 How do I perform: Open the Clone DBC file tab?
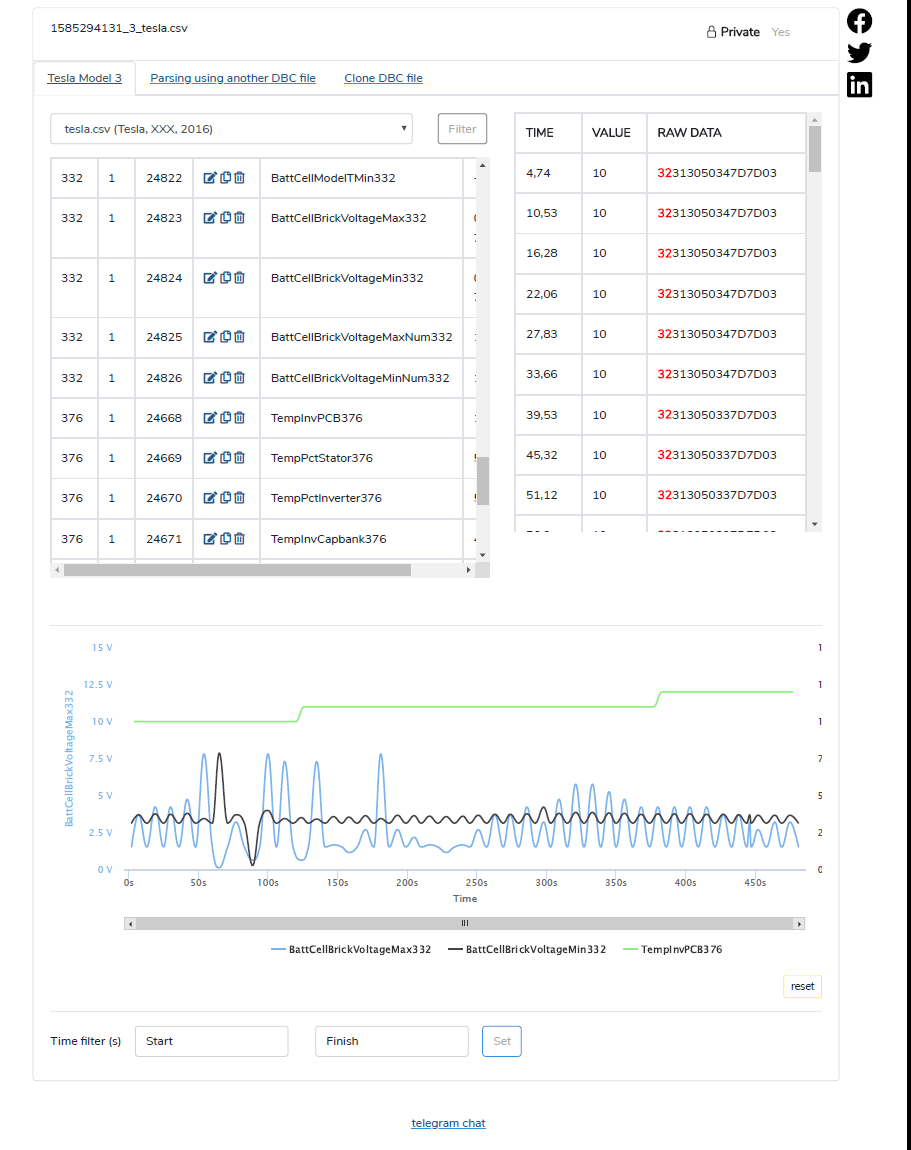[383, 77]
